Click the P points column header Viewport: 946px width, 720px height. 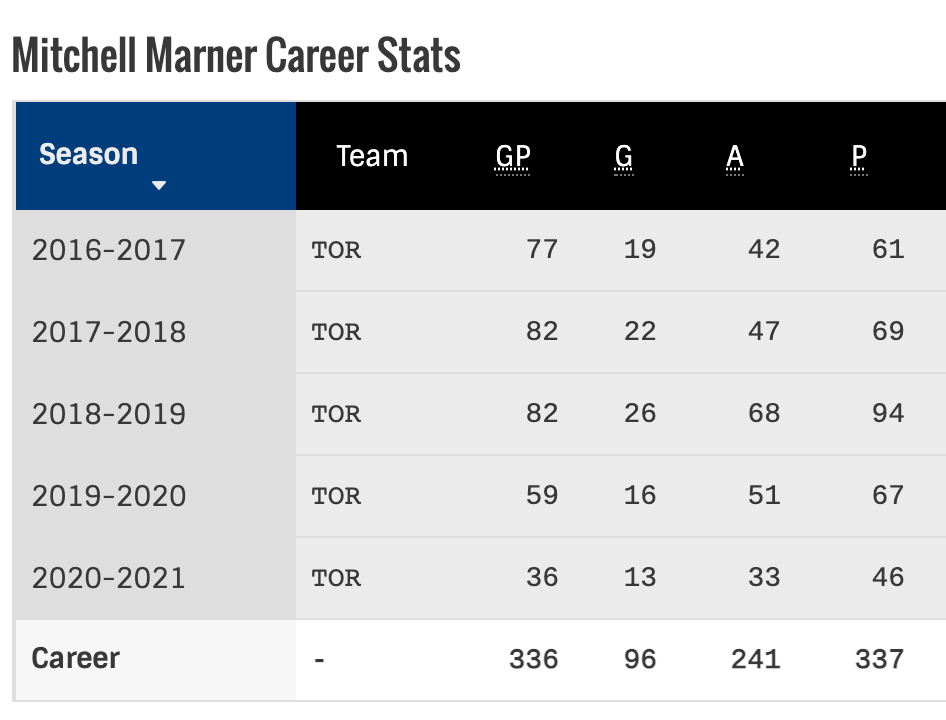click(x=859, y=157)
